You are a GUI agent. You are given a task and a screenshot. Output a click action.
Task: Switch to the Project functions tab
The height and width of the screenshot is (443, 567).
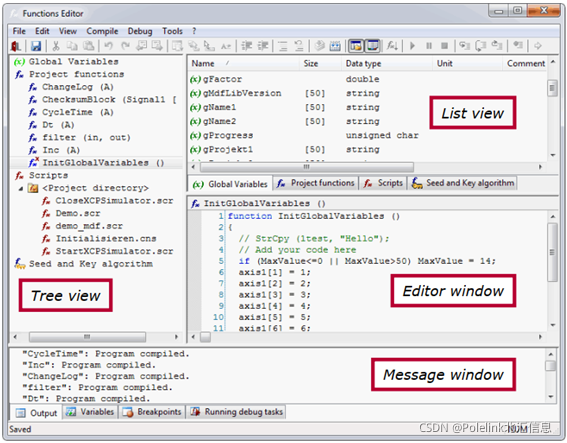[x=316, y=183]
